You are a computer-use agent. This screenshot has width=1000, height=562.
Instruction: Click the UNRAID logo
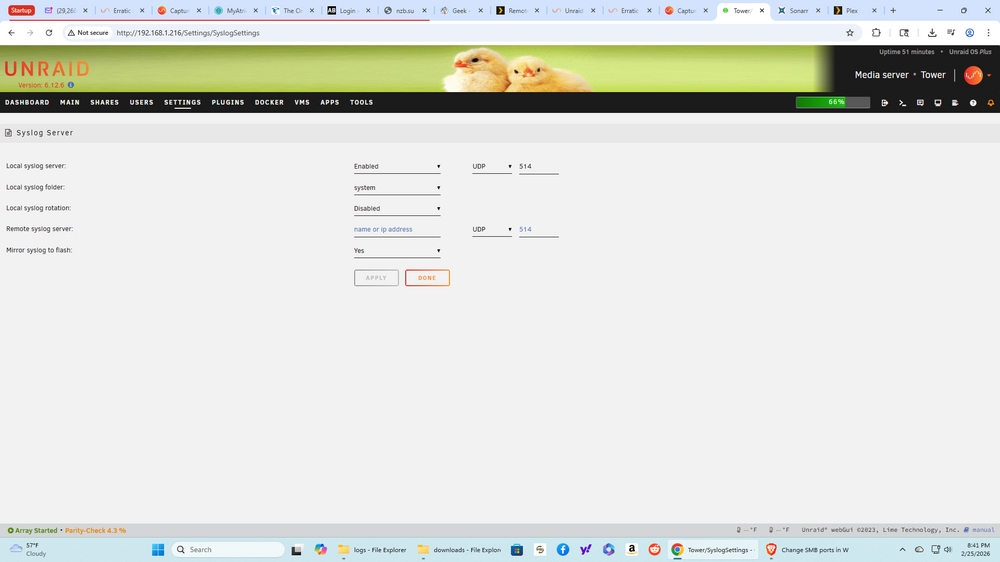pyautogui.click(x=47, y=69)
